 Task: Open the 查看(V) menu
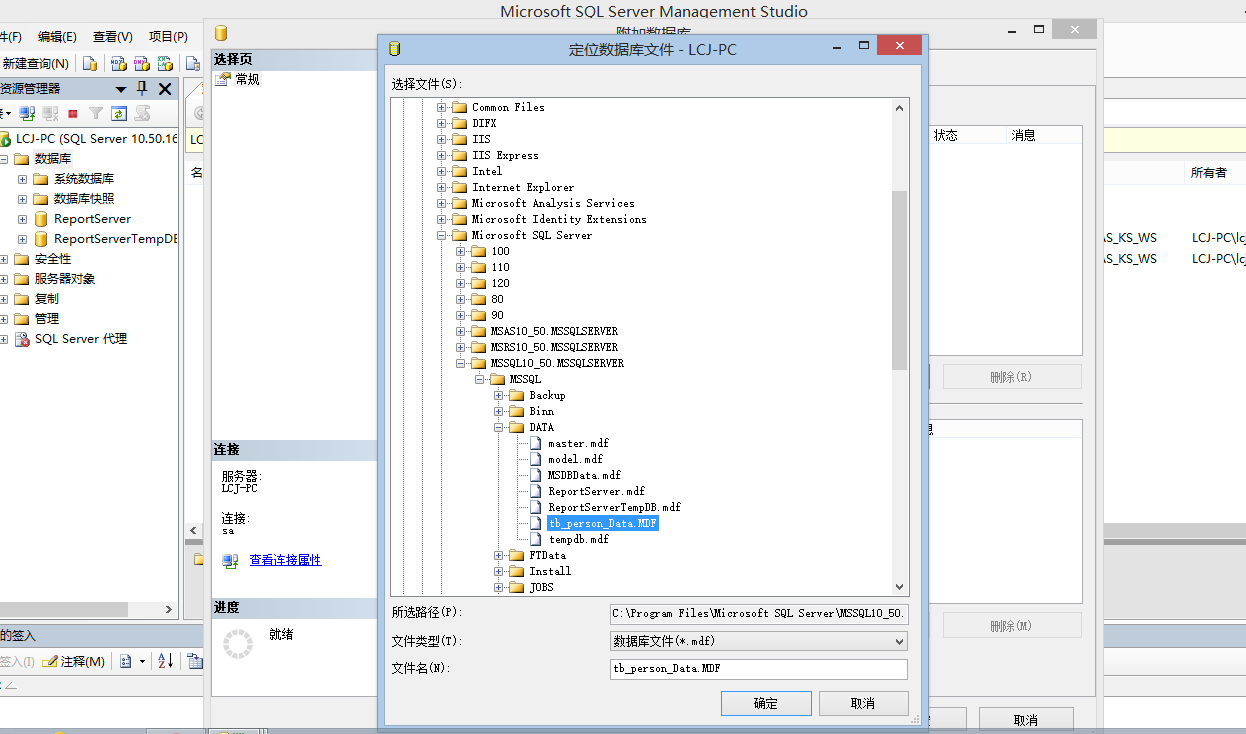(x=113, y=36)
